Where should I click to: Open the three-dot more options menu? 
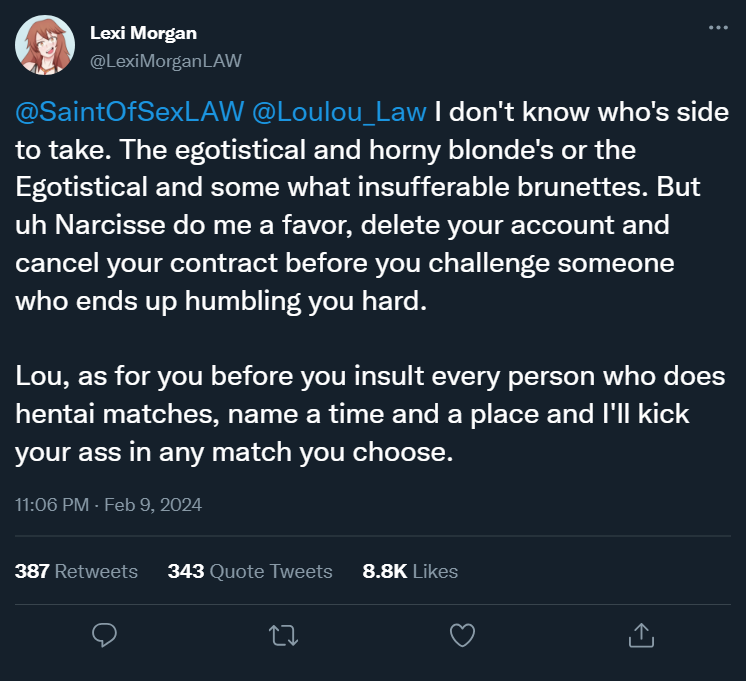pos(718,28)
